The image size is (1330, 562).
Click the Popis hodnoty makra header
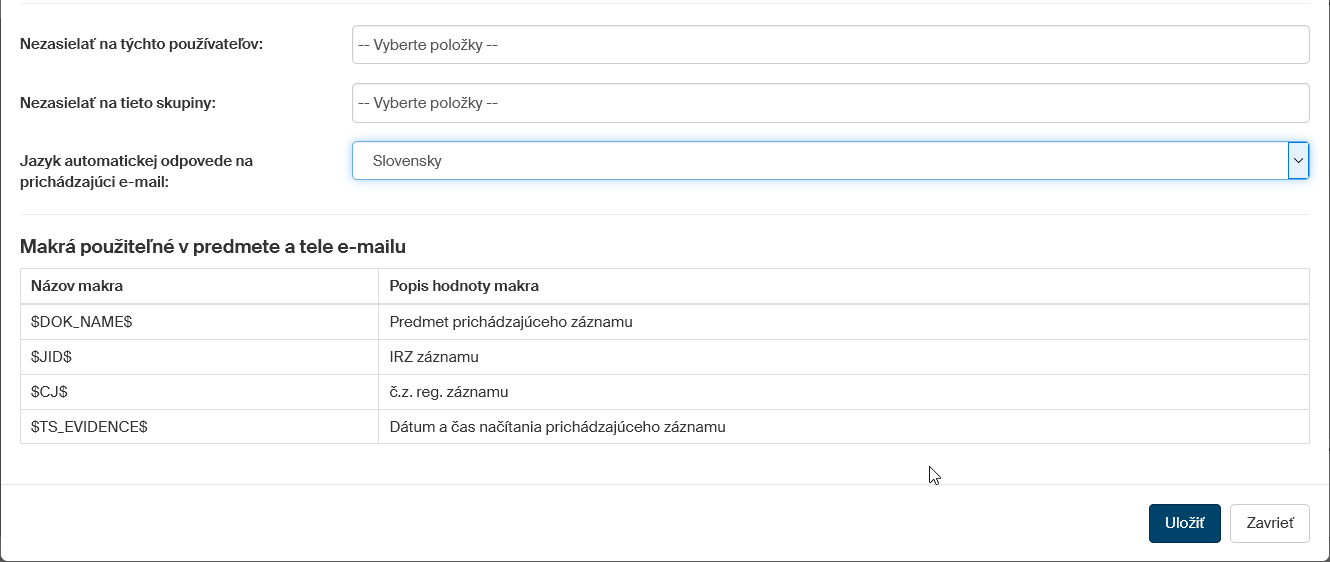464,286
